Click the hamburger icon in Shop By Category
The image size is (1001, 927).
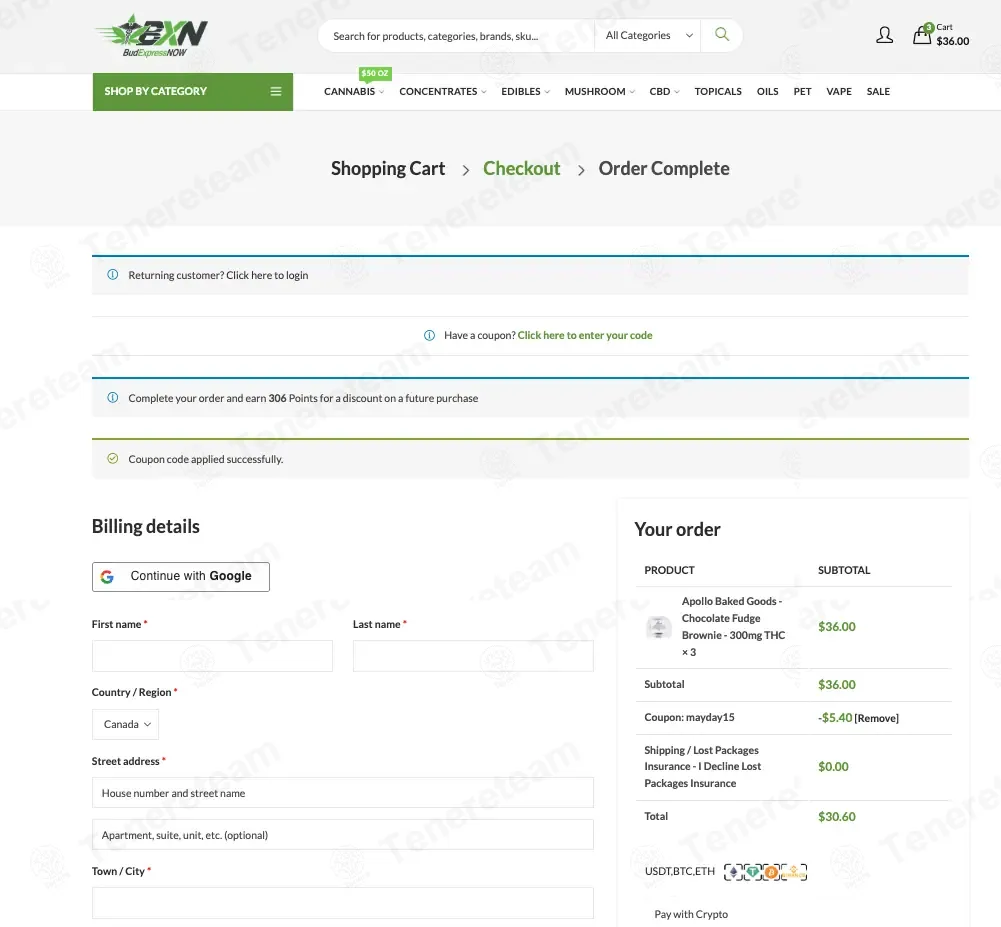click(276, 91)
